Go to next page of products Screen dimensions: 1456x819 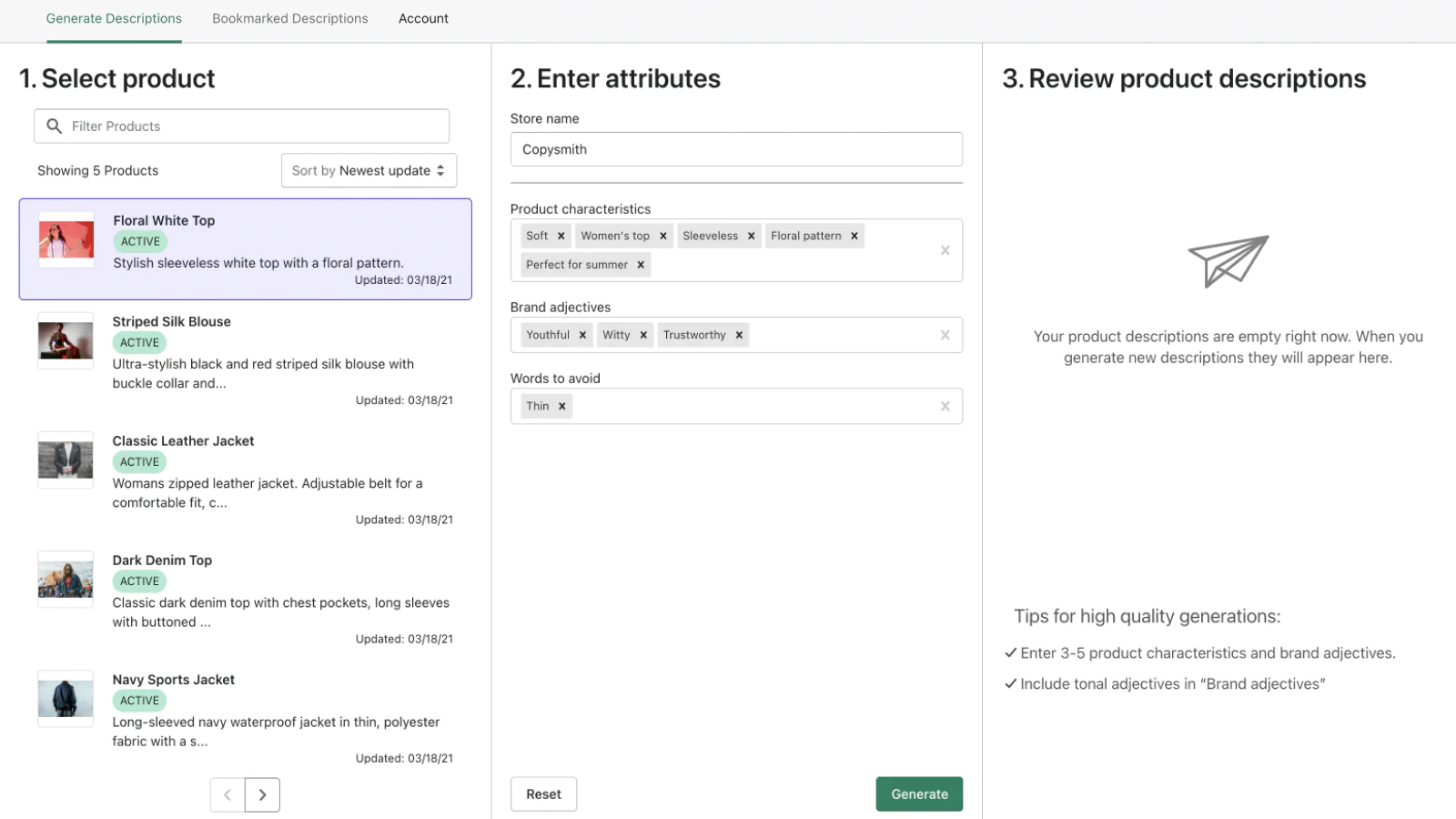[x=262, y=794]
